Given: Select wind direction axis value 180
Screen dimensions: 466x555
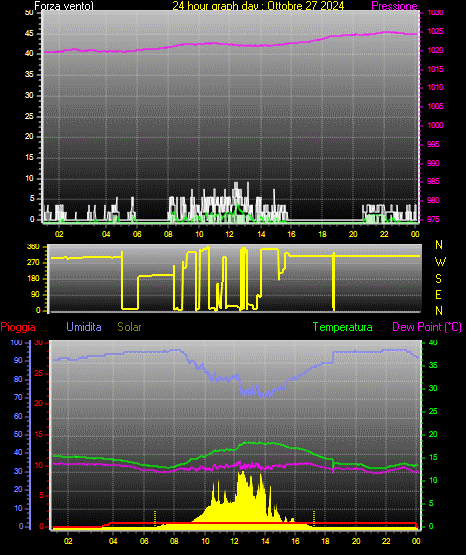Looking at the screenshot, I should point(33,279).
